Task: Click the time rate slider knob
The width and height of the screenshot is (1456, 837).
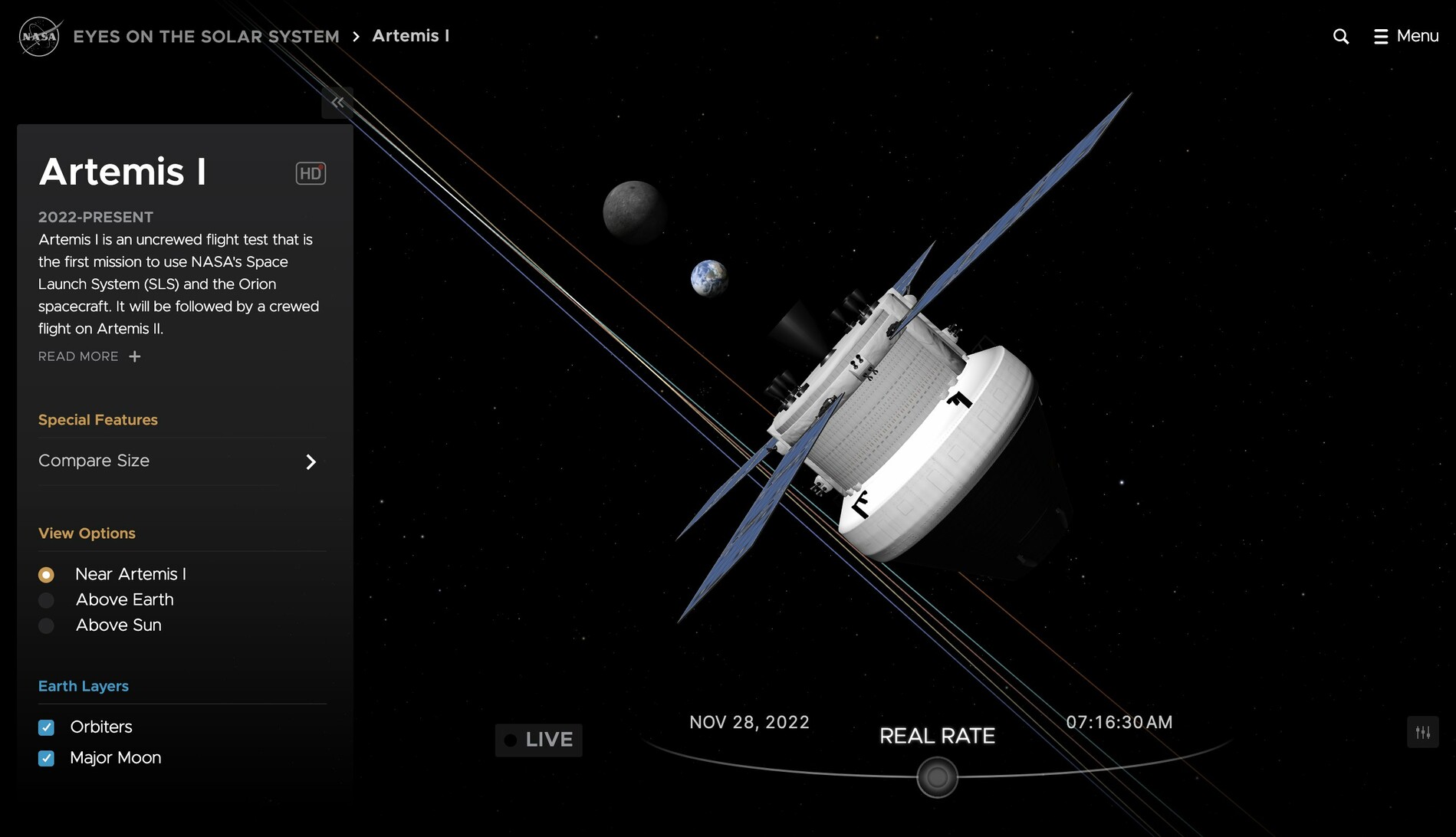Action: 937,777
